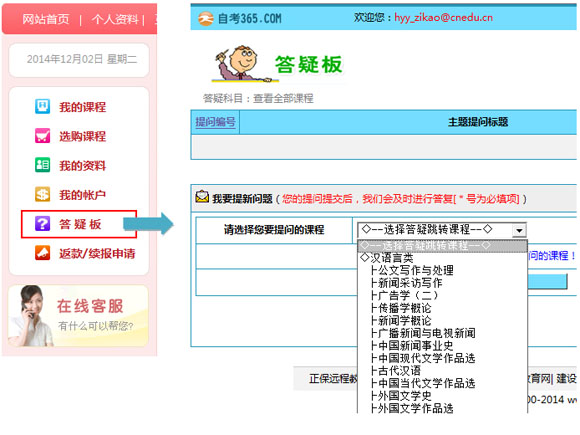
Task: Click the 请选择您要提问的课程 label
Action: [274, 230]
